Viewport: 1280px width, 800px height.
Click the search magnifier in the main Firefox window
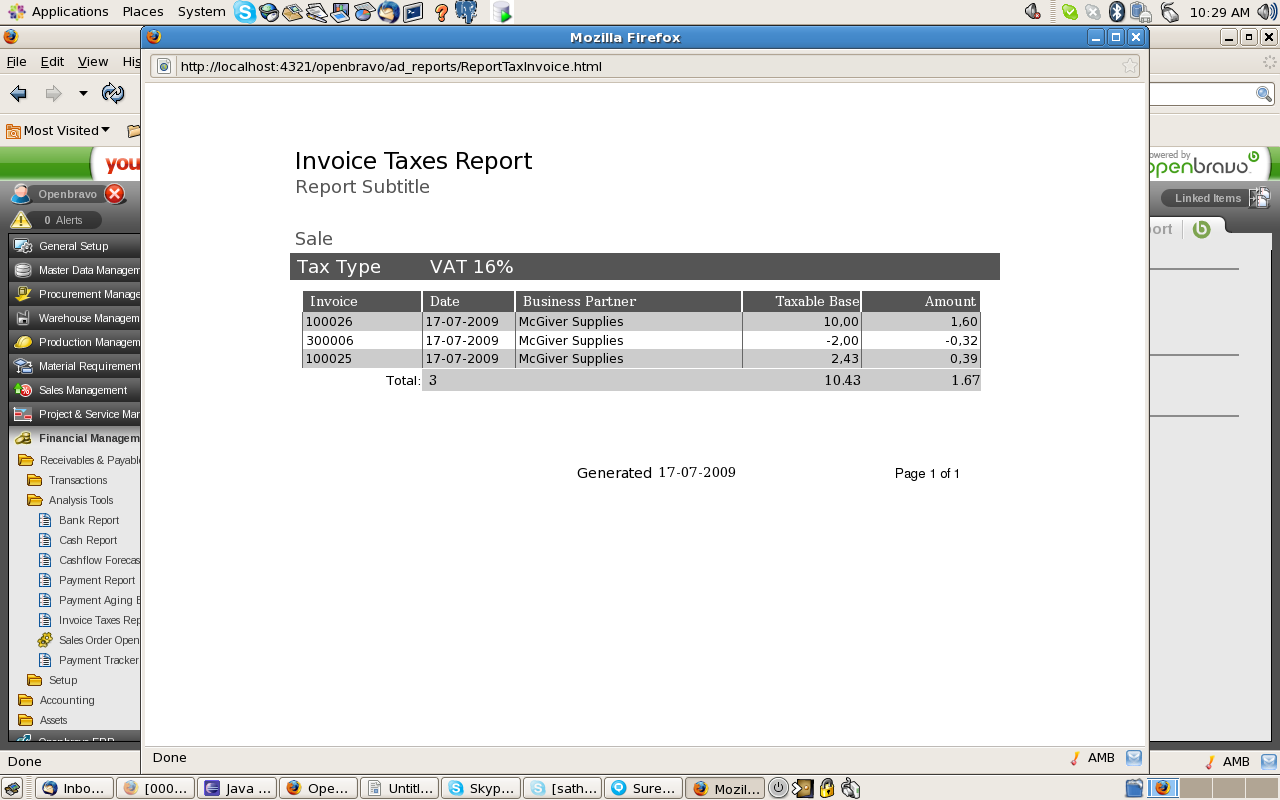pyautogui.click(x=1264, y=93)
